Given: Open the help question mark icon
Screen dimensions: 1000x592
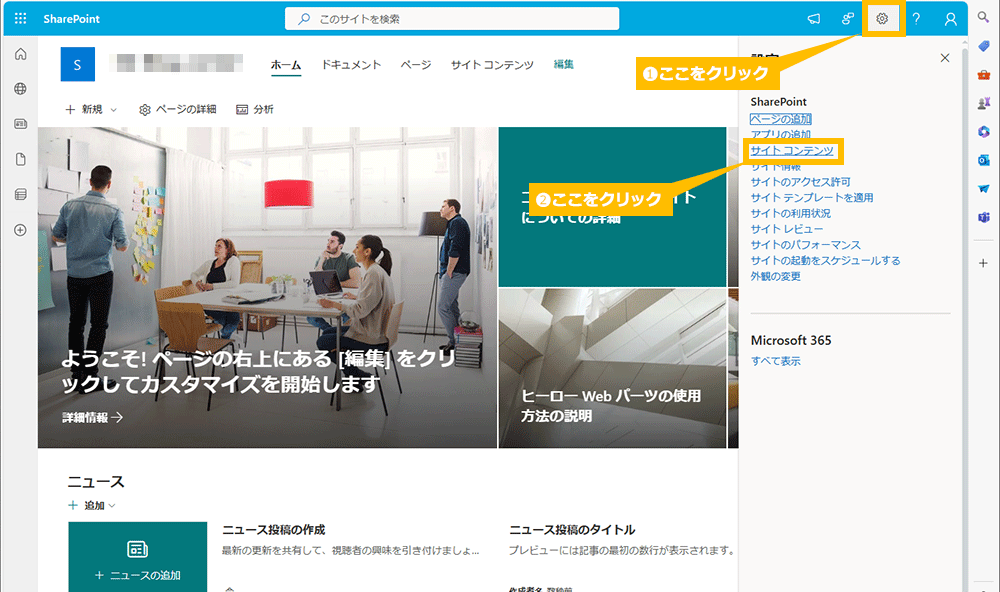Looking at the screenshot, I should pyautogui.click(x=916, y=19).
